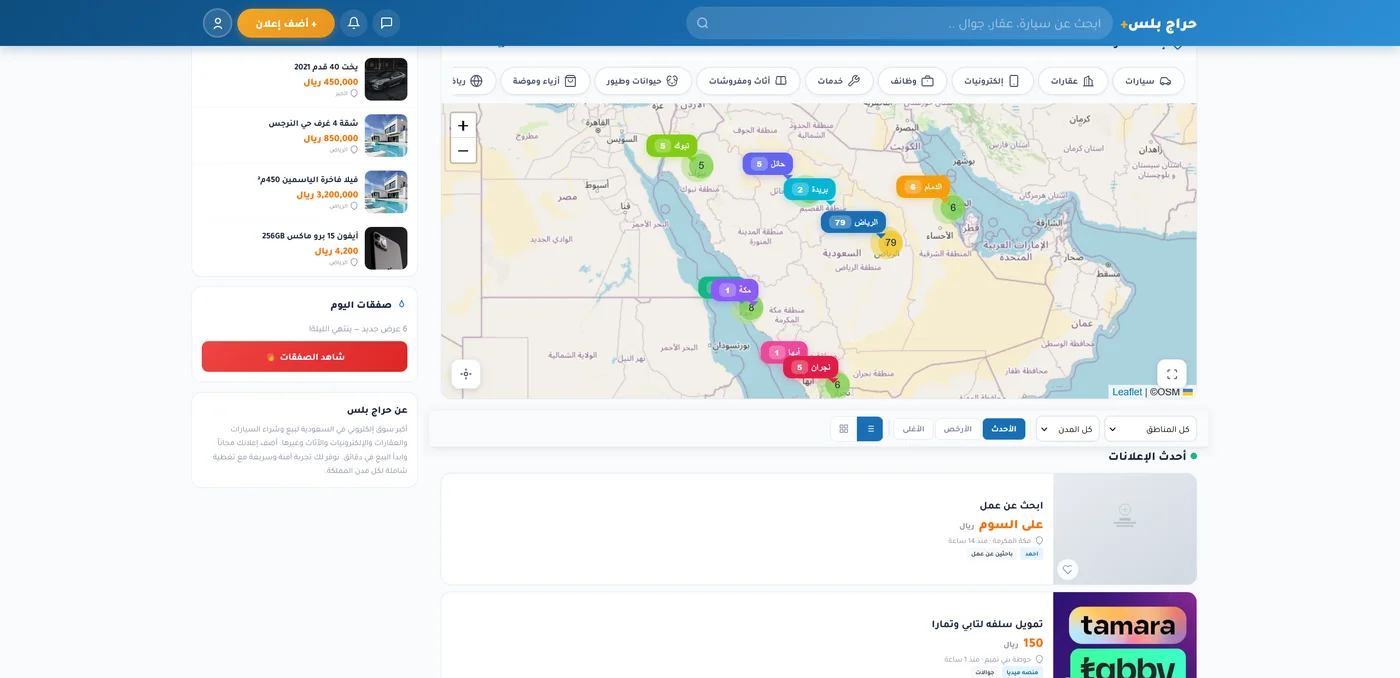Viewport: 1400px width, 678px height.
Task: Favorite the ابحث عن عمل listing
Action: click(1068, 569)
